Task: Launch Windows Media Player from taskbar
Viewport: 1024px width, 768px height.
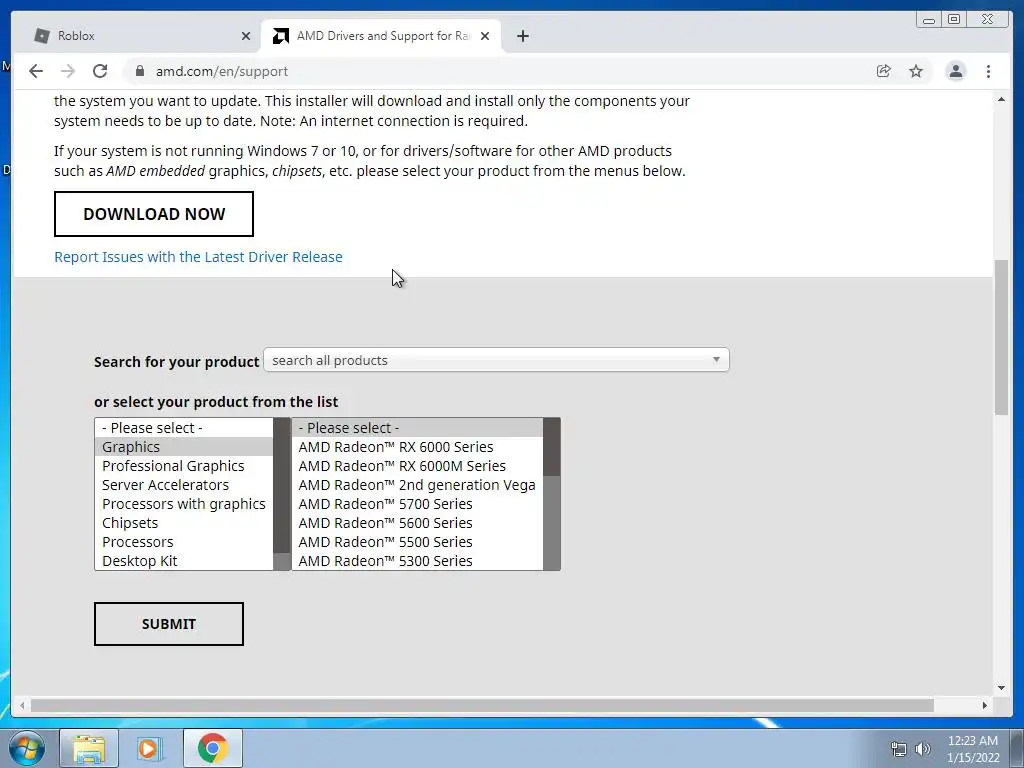Action: (149, 748)
